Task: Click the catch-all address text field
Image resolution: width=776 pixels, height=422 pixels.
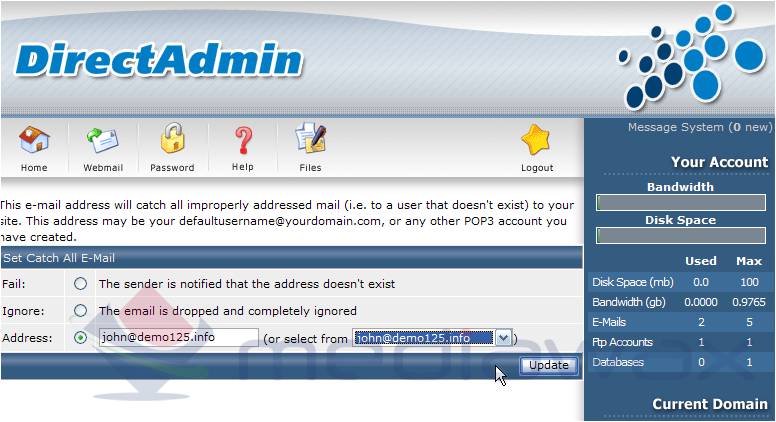Action: coord(178,337)
